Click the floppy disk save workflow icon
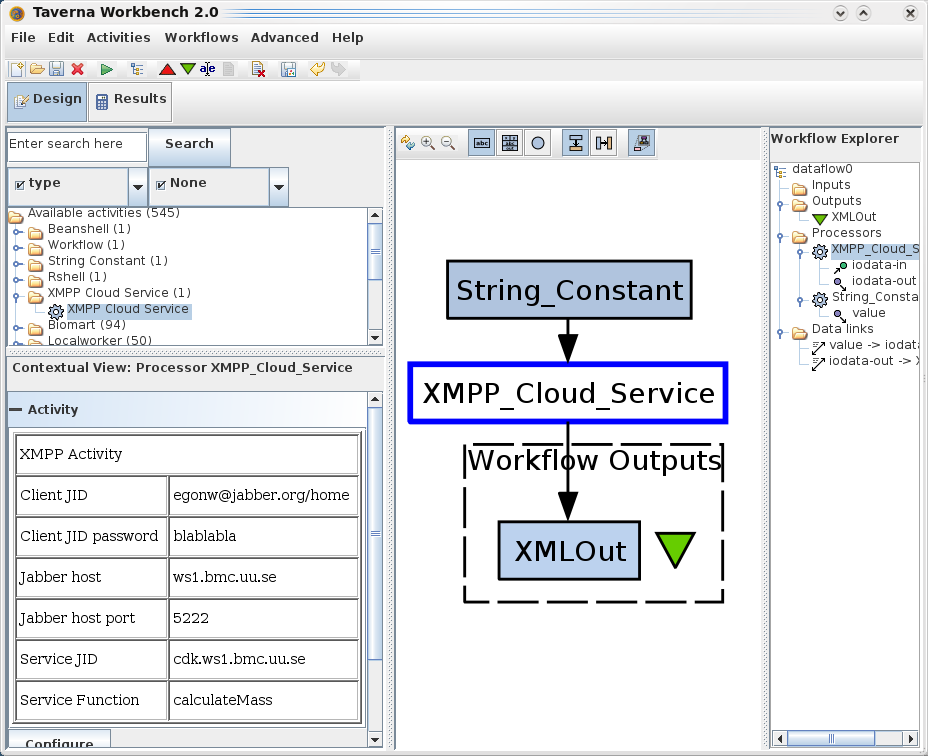The height and width of the screenshot is (756, 928). (x=57, y=69)
